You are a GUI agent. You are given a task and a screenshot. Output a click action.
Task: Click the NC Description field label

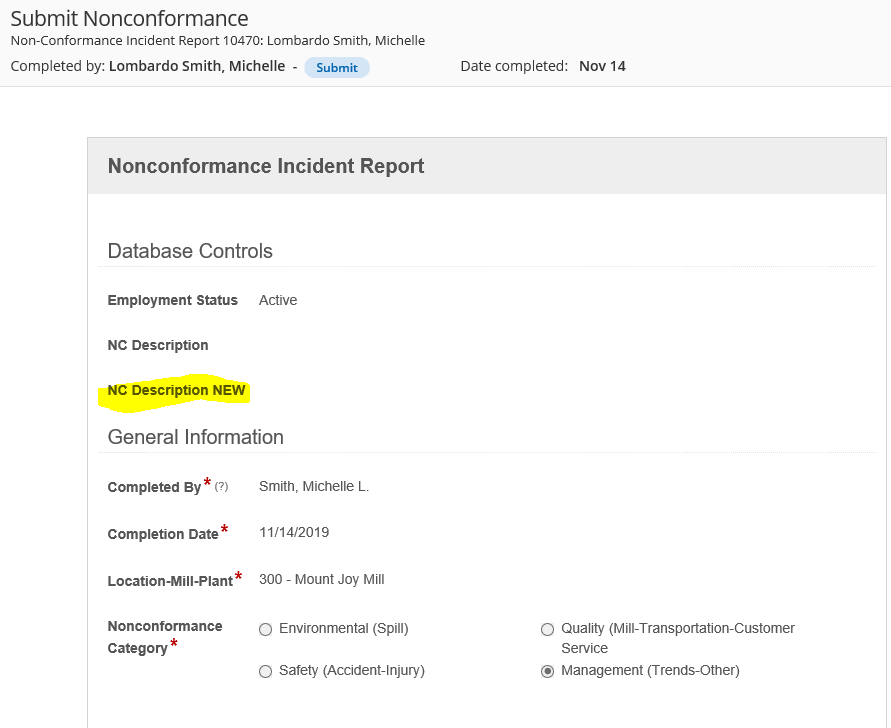point(158,346)
